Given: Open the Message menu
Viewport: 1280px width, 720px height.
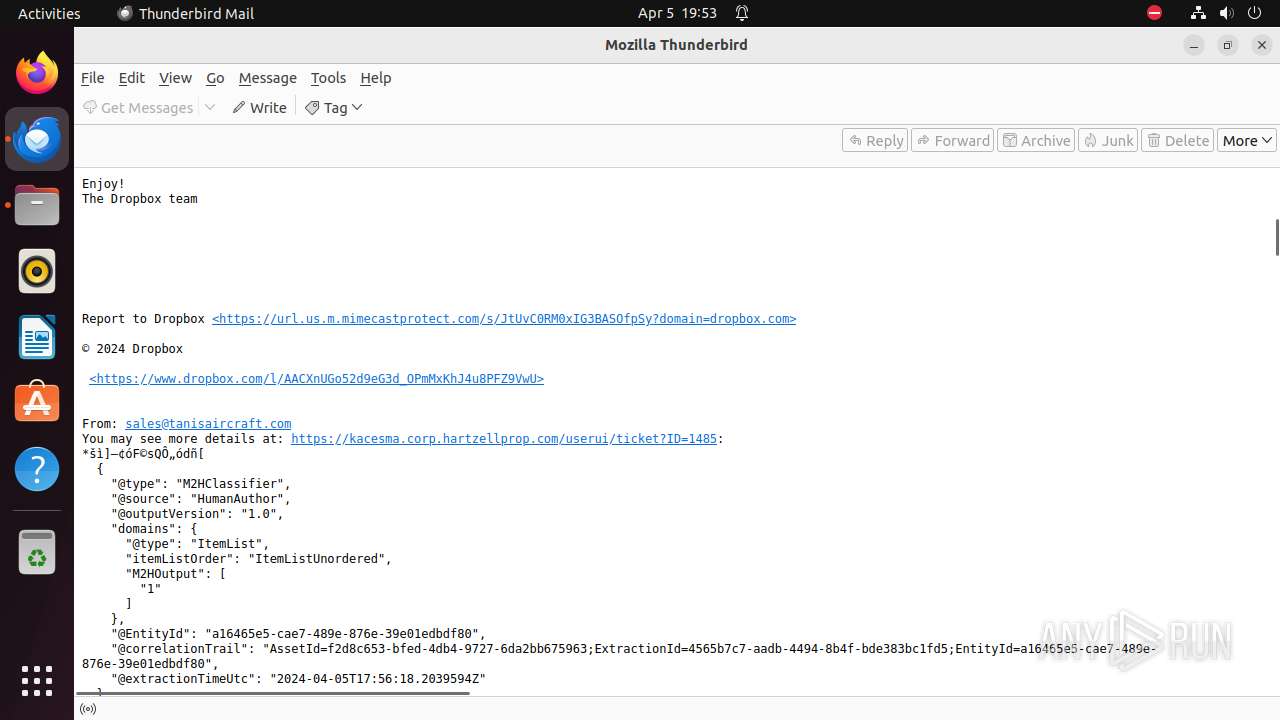Looking at the screenshot, I should coord(267,78).
